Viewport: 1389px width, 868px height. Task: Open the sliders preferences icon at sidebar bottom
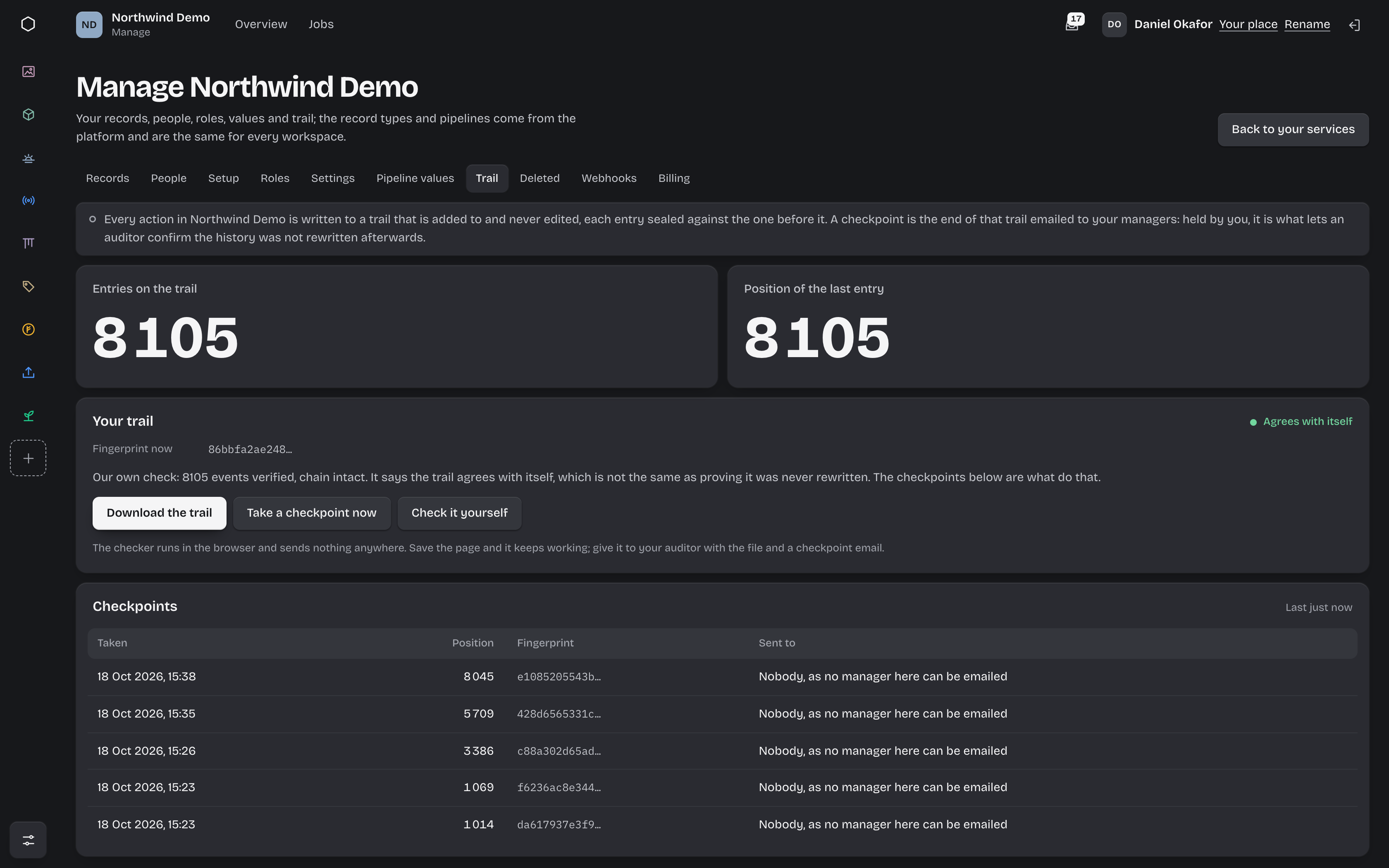pyautogui.click(x=28, y=840)
